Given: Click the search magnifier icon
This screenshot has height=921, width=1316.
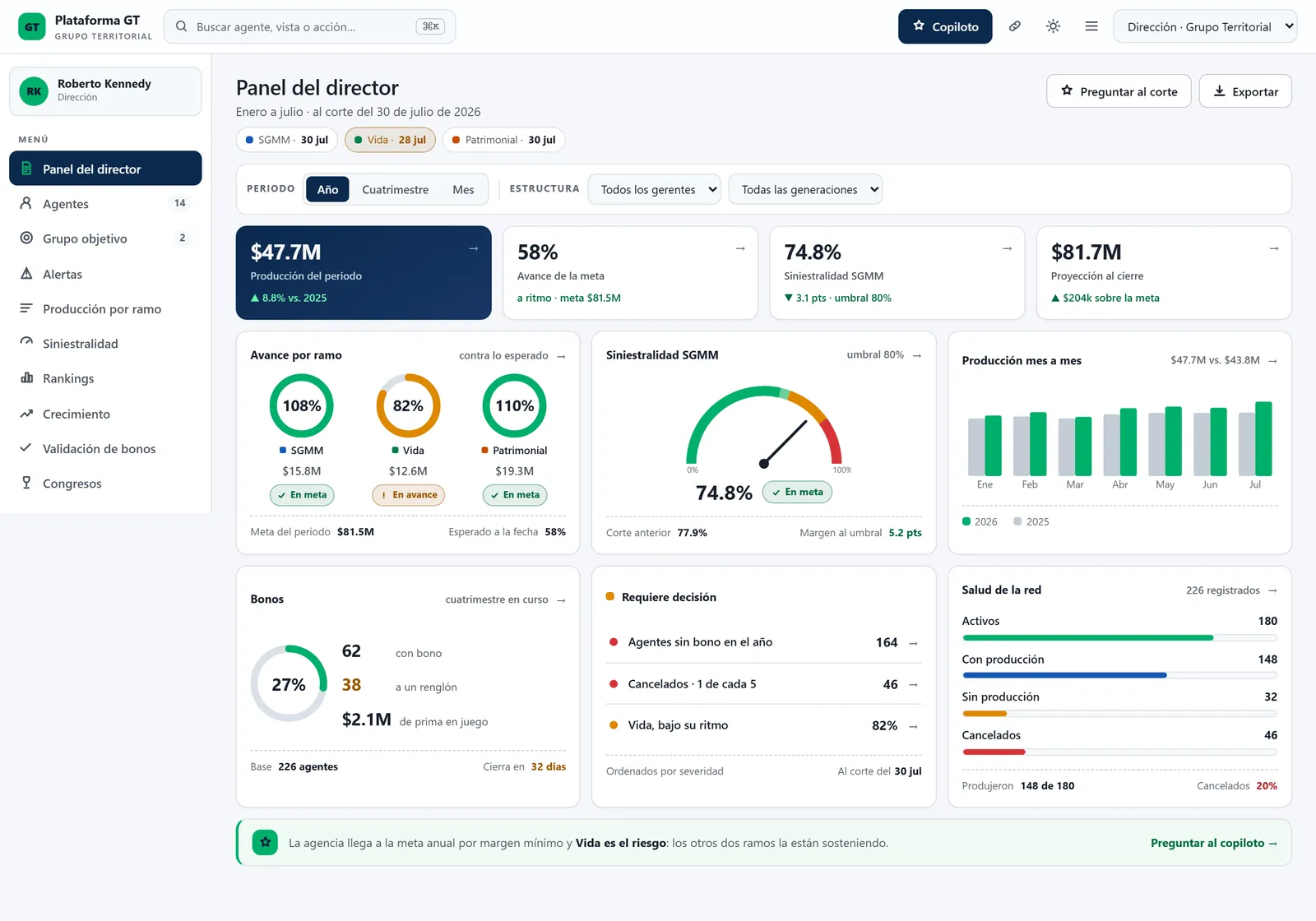Looking at the screenshot, I should point(182,26).
